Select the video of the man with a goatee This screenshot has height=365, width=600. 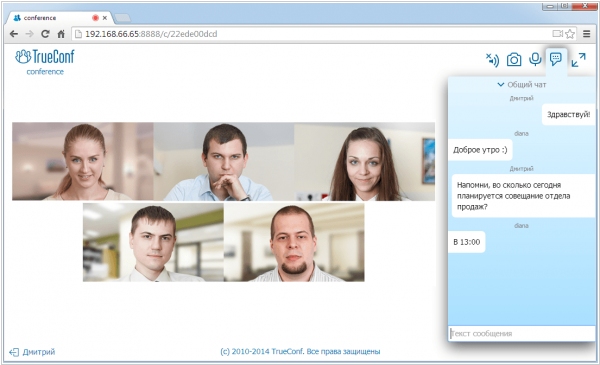[x=294, y=243]
